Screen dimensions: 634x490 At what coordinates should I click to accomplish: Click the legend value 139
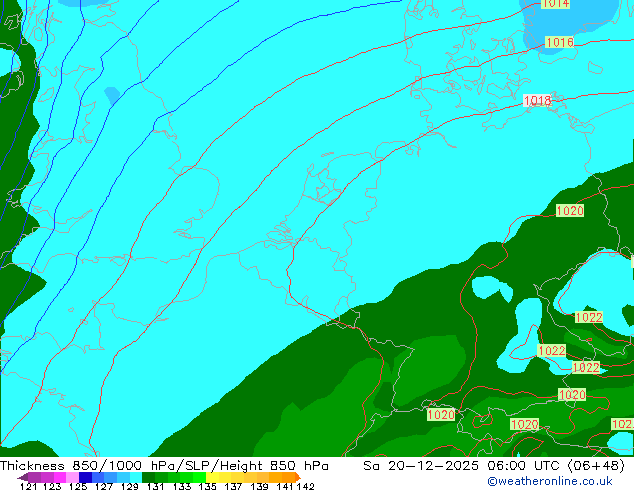click(x=259, y=486)
